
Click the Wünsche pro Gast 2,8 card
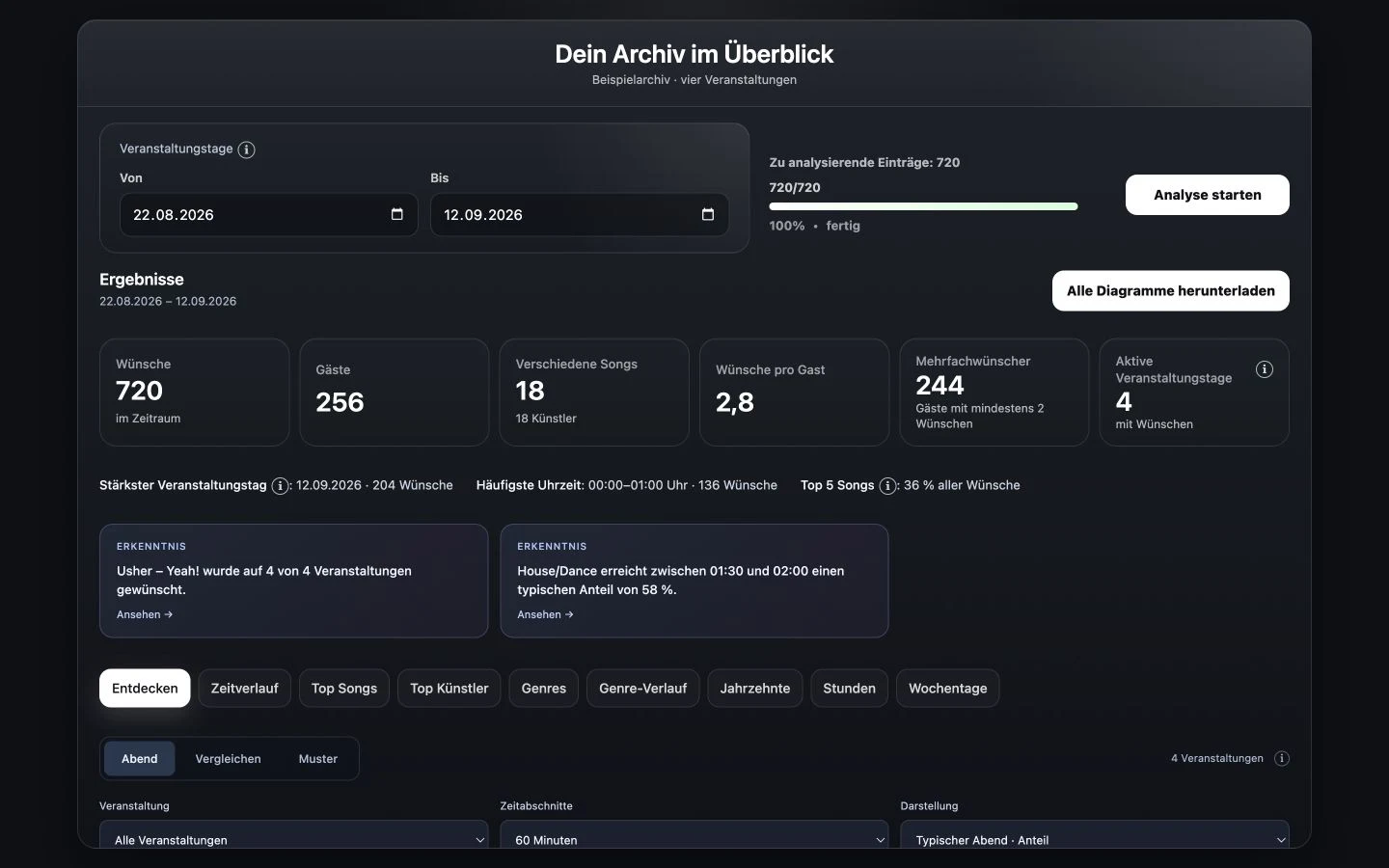795,393
